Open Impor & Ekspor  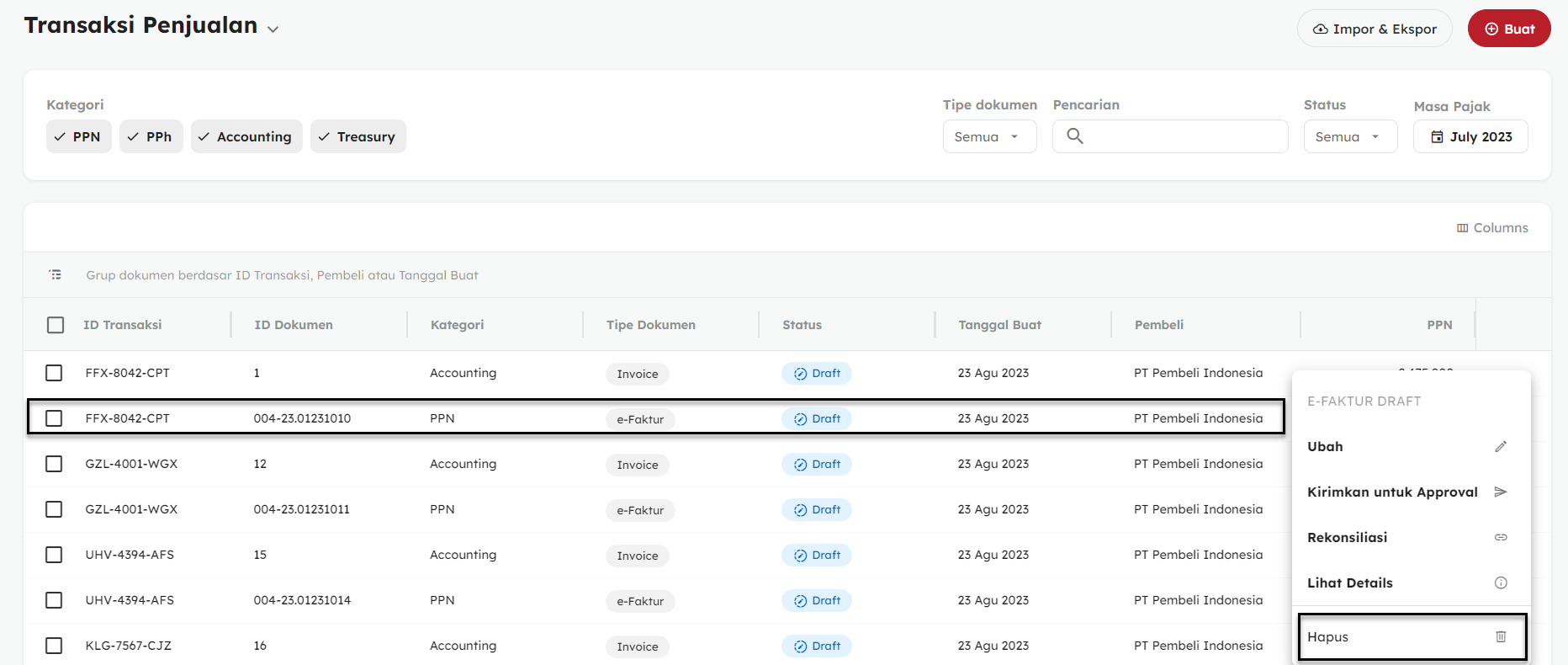[1374, 29]
